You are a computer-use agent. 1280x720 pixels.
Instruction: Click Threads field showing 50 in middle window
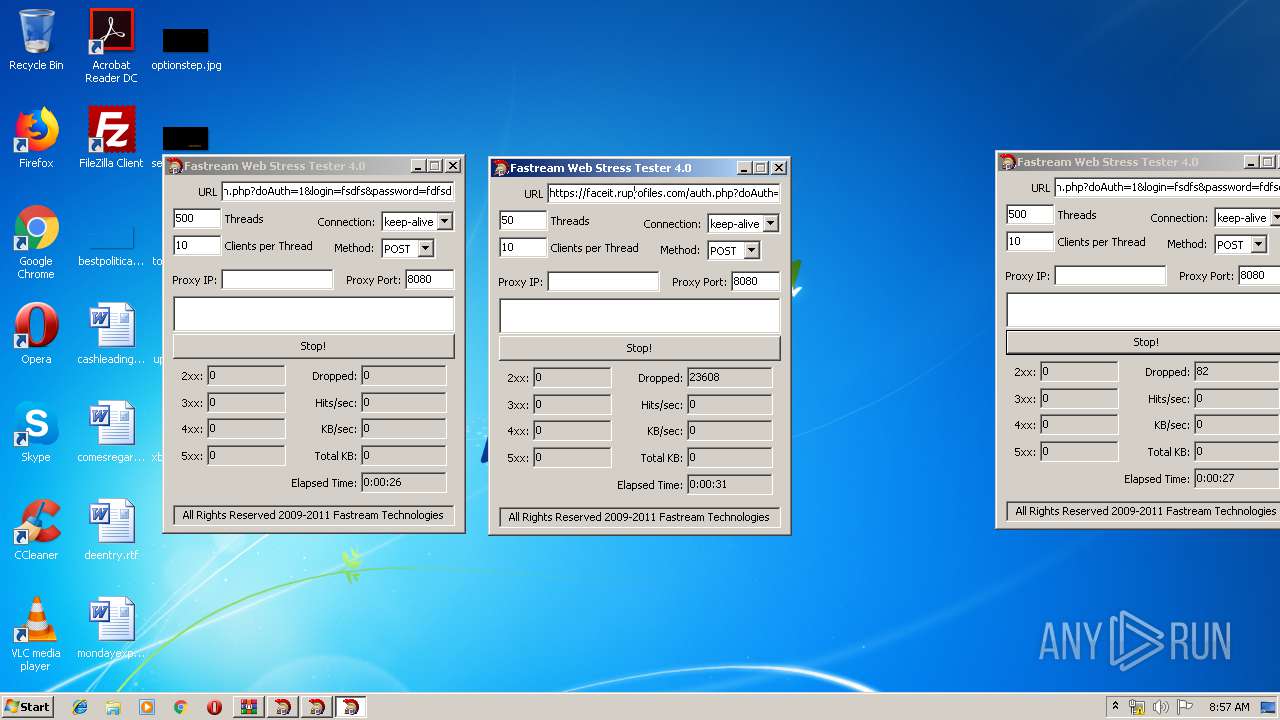point(523,220)
